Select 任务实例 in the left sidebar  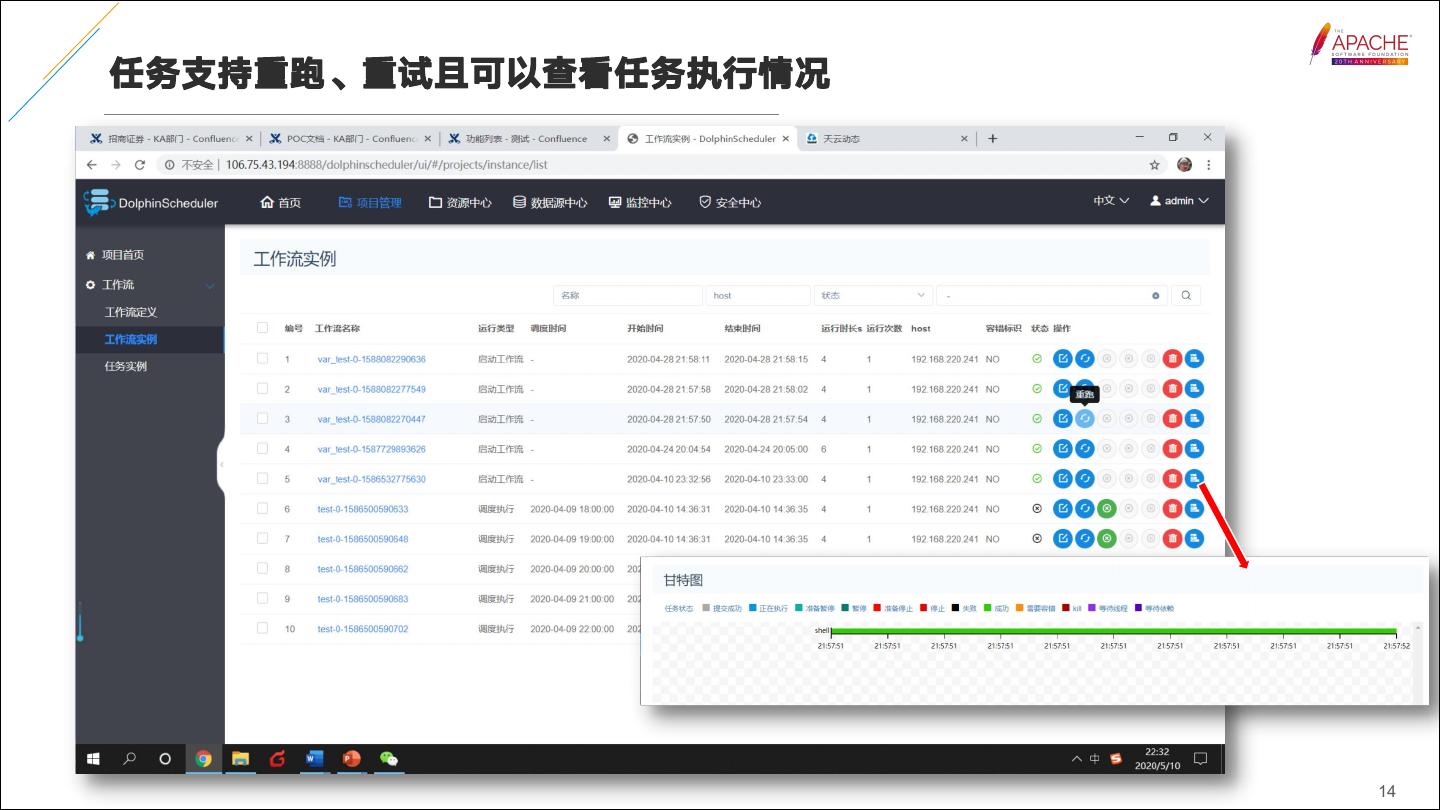(x=126, y=367)
